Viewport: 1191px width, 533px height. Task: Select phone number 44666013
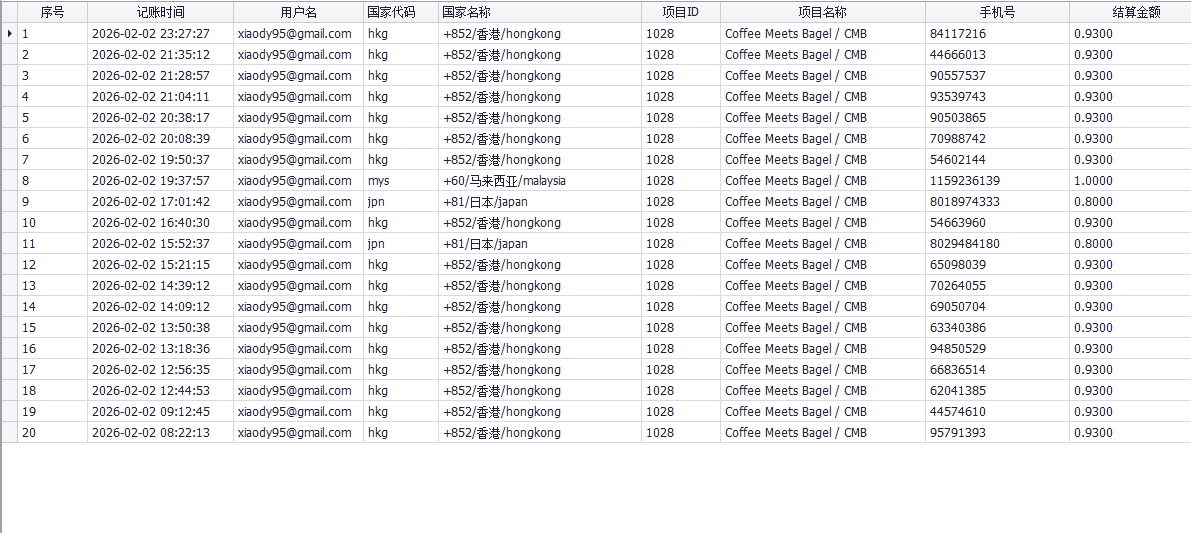click(x=958, y=55)
